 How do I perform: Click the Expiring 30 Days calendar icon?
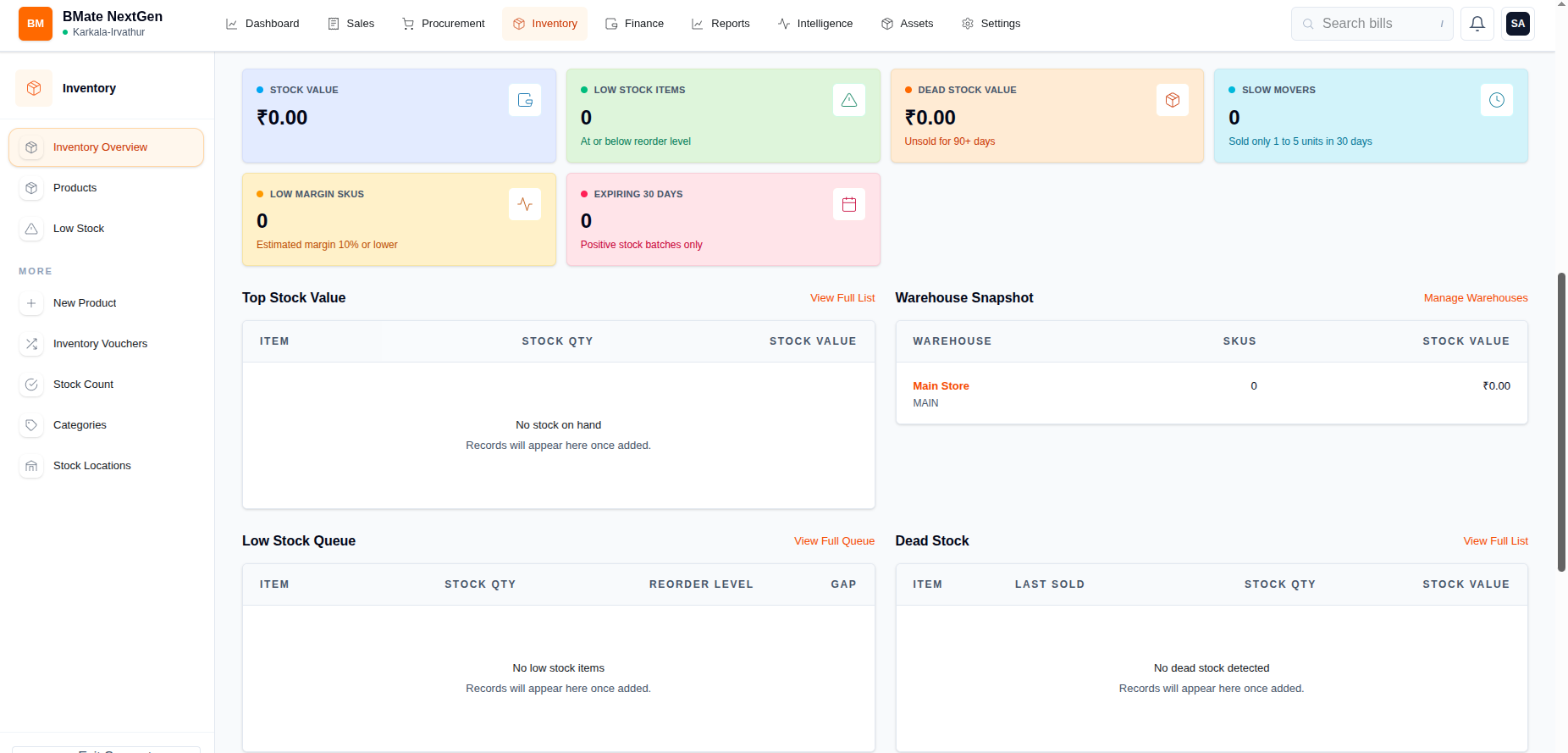(x=849, y=204)
